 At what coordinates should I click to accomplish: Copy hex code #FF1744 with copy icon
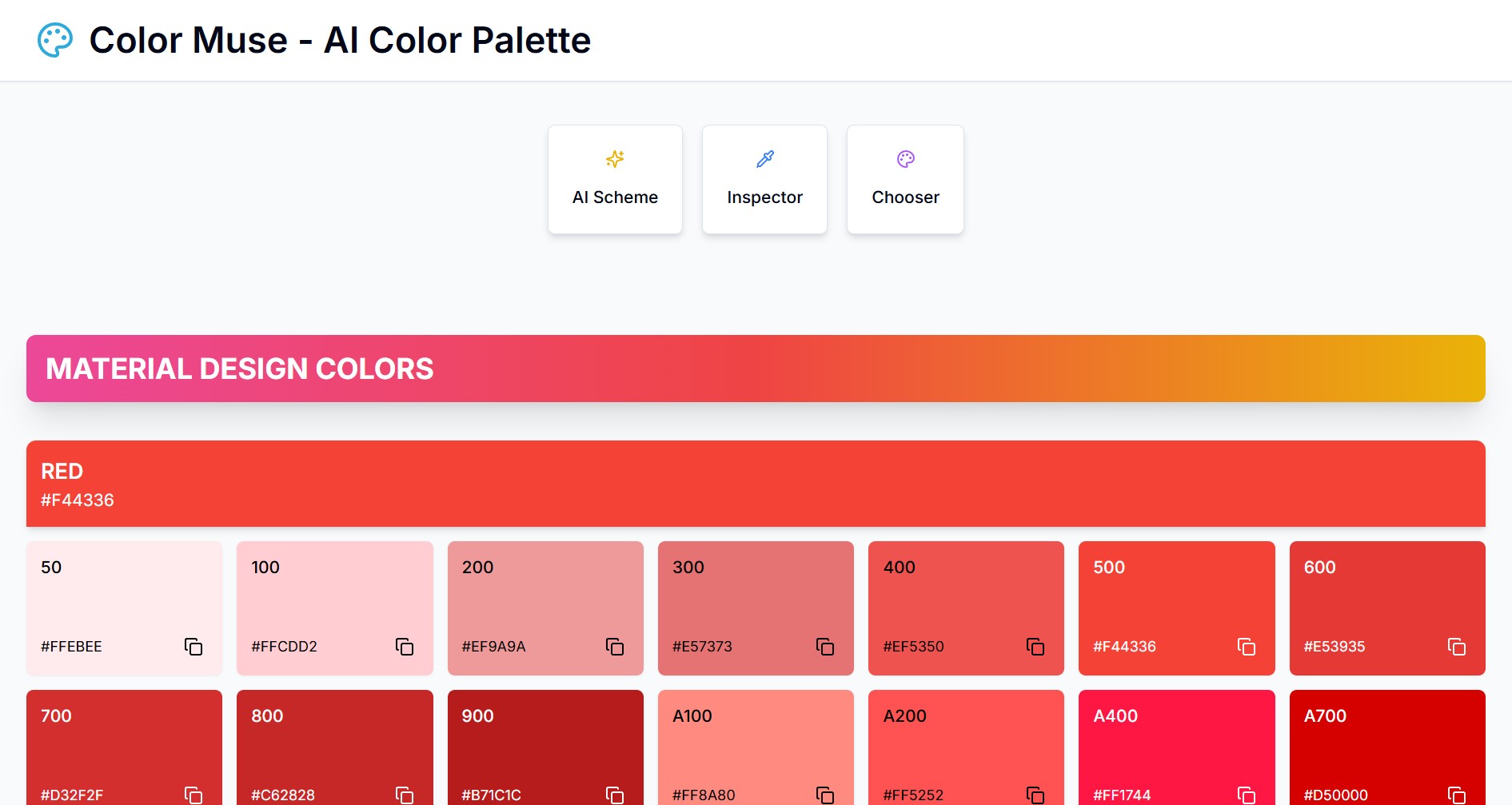(x=1247, y=795)
